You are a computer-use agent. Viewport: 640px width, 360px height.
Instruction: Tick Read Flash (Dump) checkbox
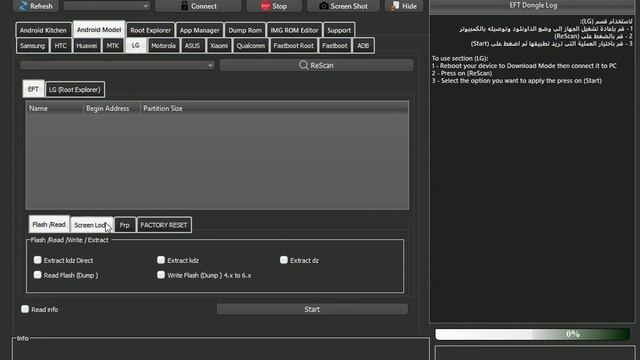(x=38, y=275)
